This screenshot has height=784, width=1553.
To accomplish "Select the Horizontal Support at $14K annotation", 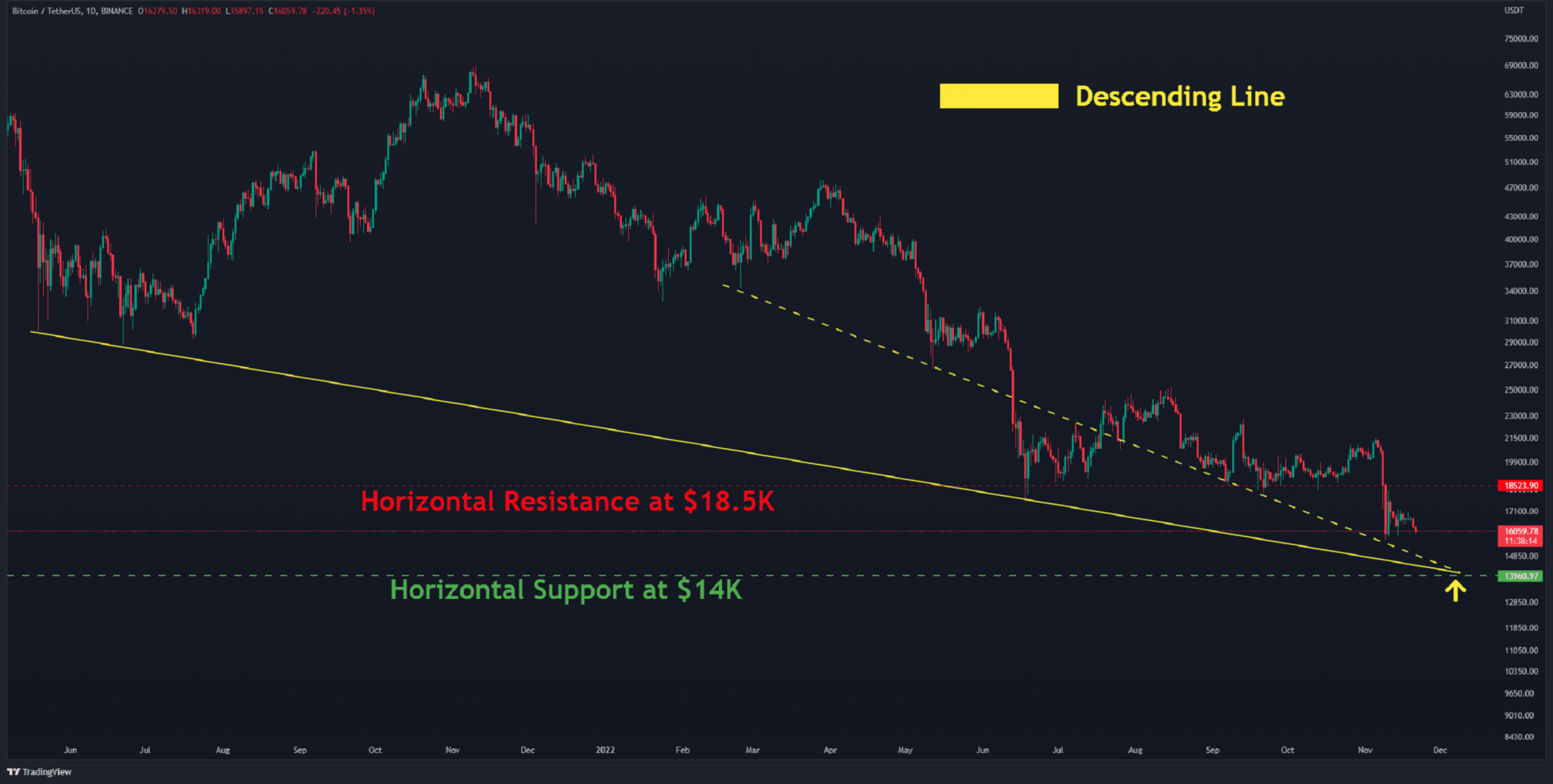I will point(565,590).
